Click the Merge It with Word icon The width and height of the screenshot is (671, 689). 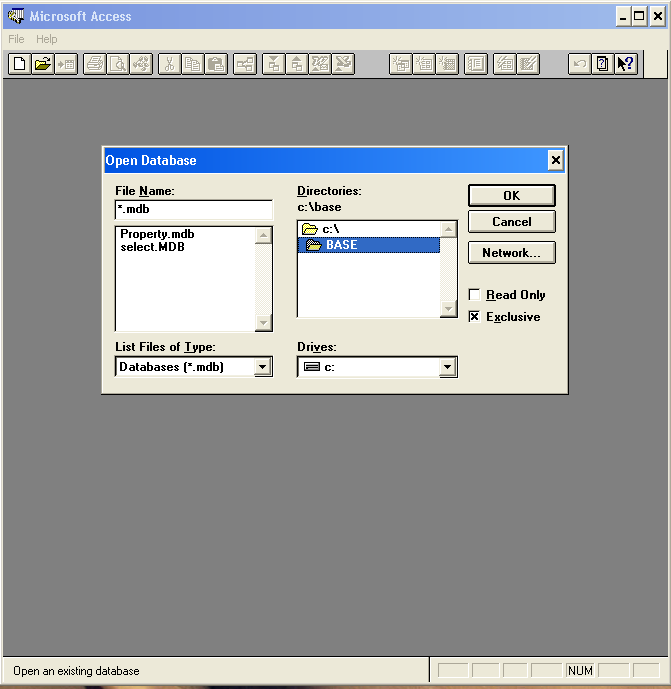pos(320,64)
